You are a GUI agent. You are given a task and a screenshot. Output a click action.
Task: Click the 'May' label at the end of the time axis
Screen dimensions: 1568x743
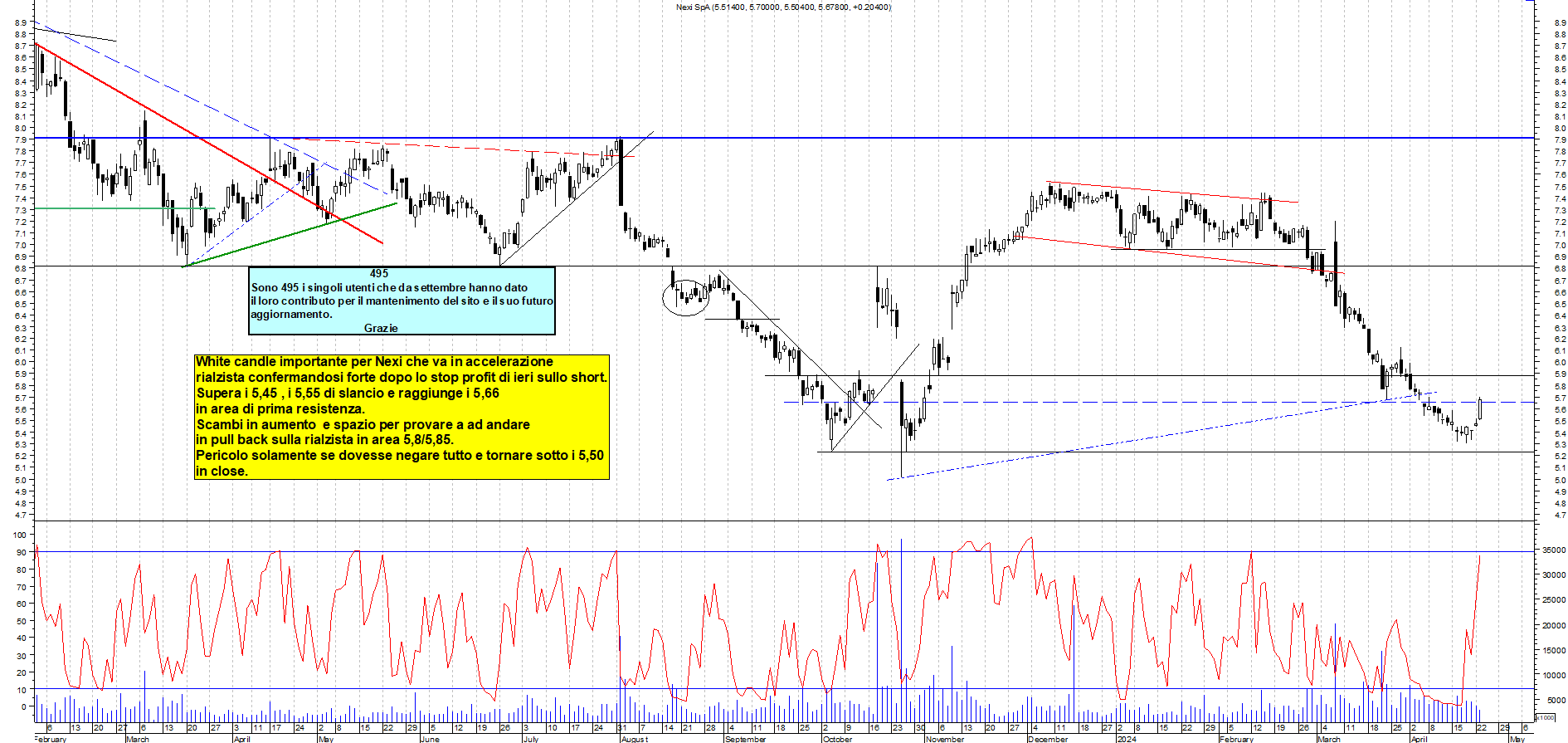(1517, 739)
